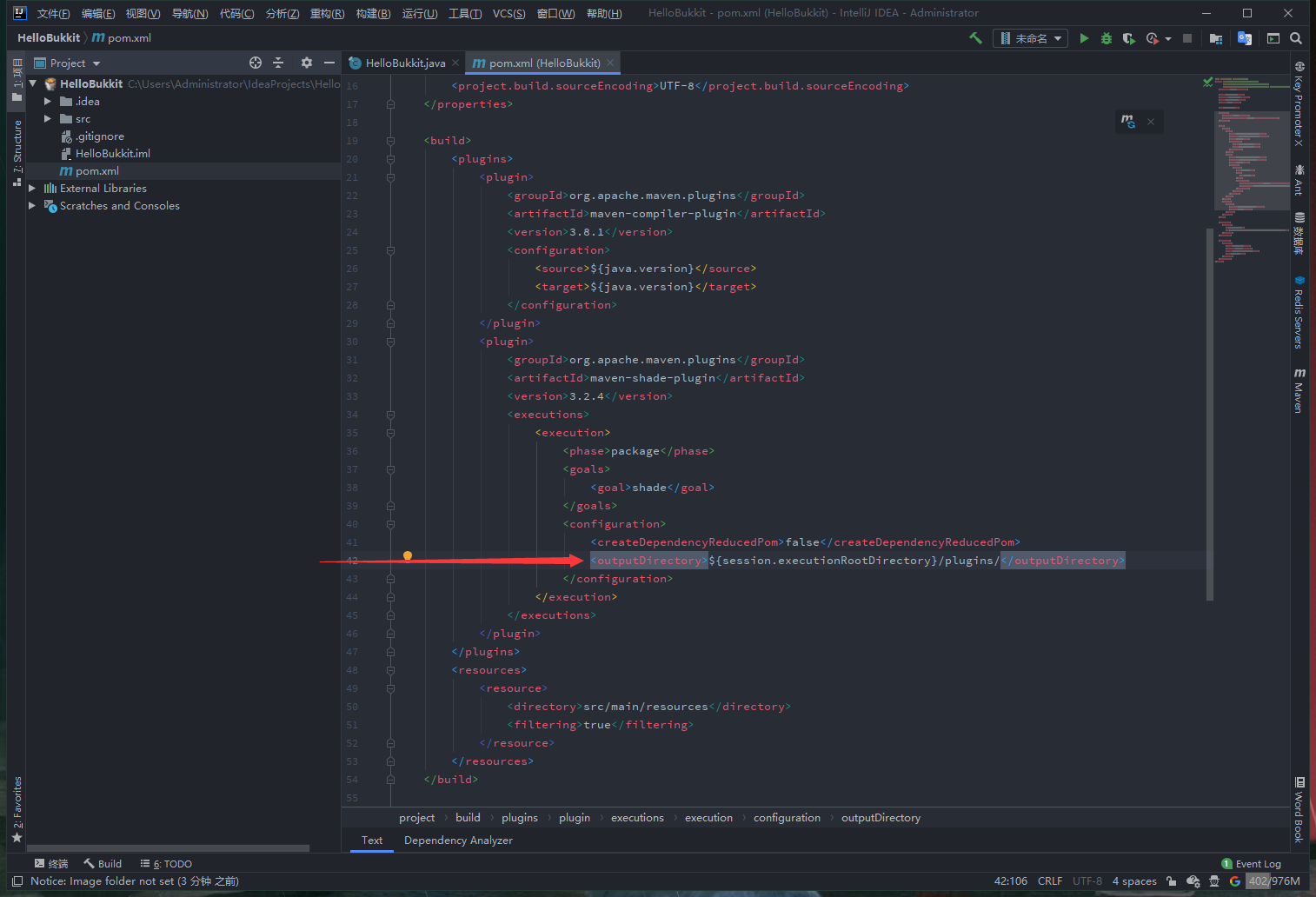This screenshot has width=1316, height=897.
Task: Open the Event Log button
Action: [x=1252, y=864]
